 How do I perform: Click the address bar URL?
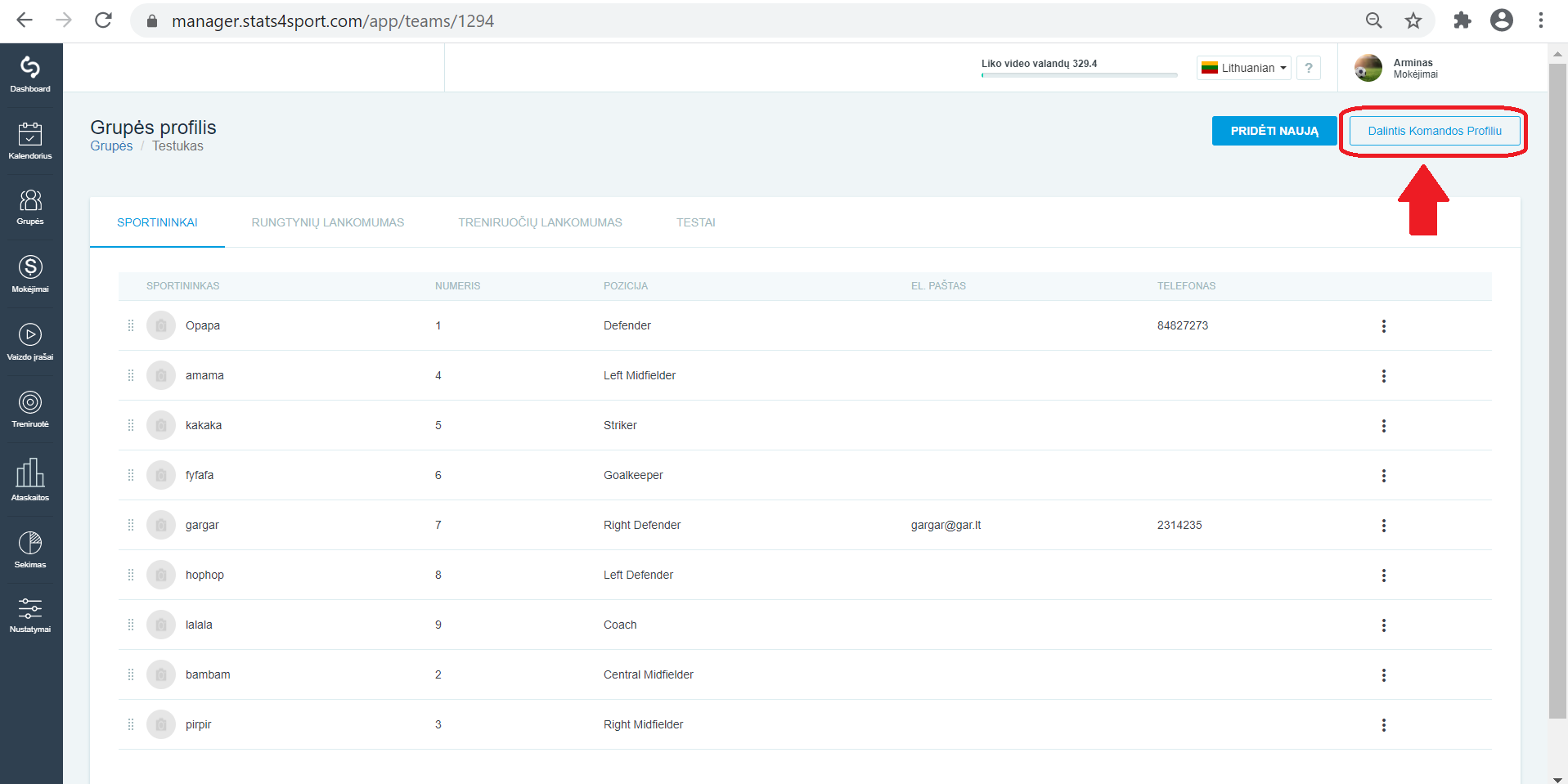[x=333, y=20]
